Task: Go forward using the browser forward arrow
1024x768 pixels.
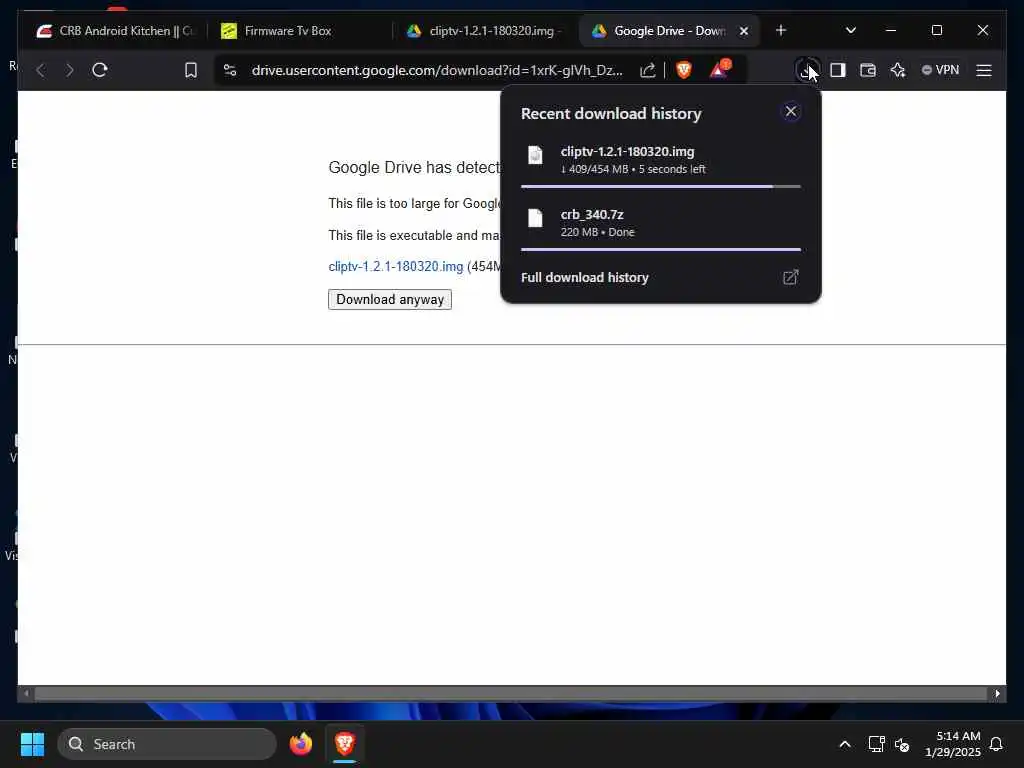Action: (69, 70)
